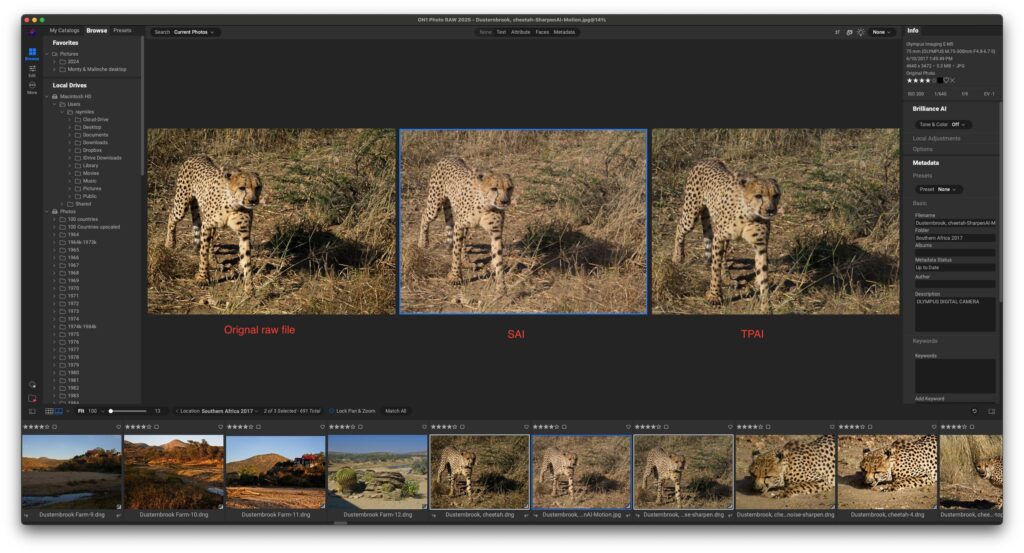The width and height of the screenshot is (1024, 553).
Task: Switch to compare view icon
Action: pos(59,411)
